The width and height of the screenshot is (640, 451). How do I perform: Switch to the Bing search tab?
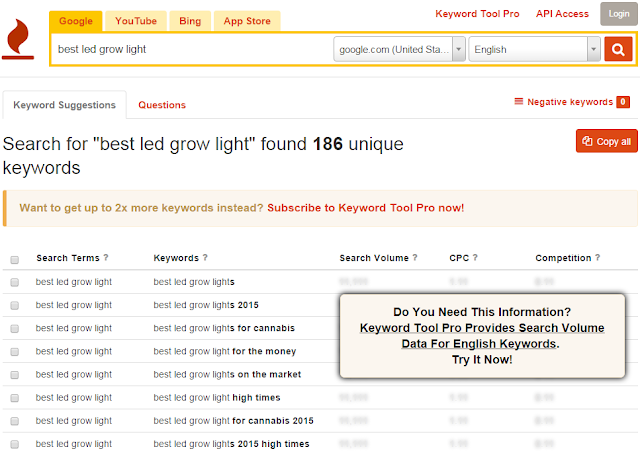point(190,21)
